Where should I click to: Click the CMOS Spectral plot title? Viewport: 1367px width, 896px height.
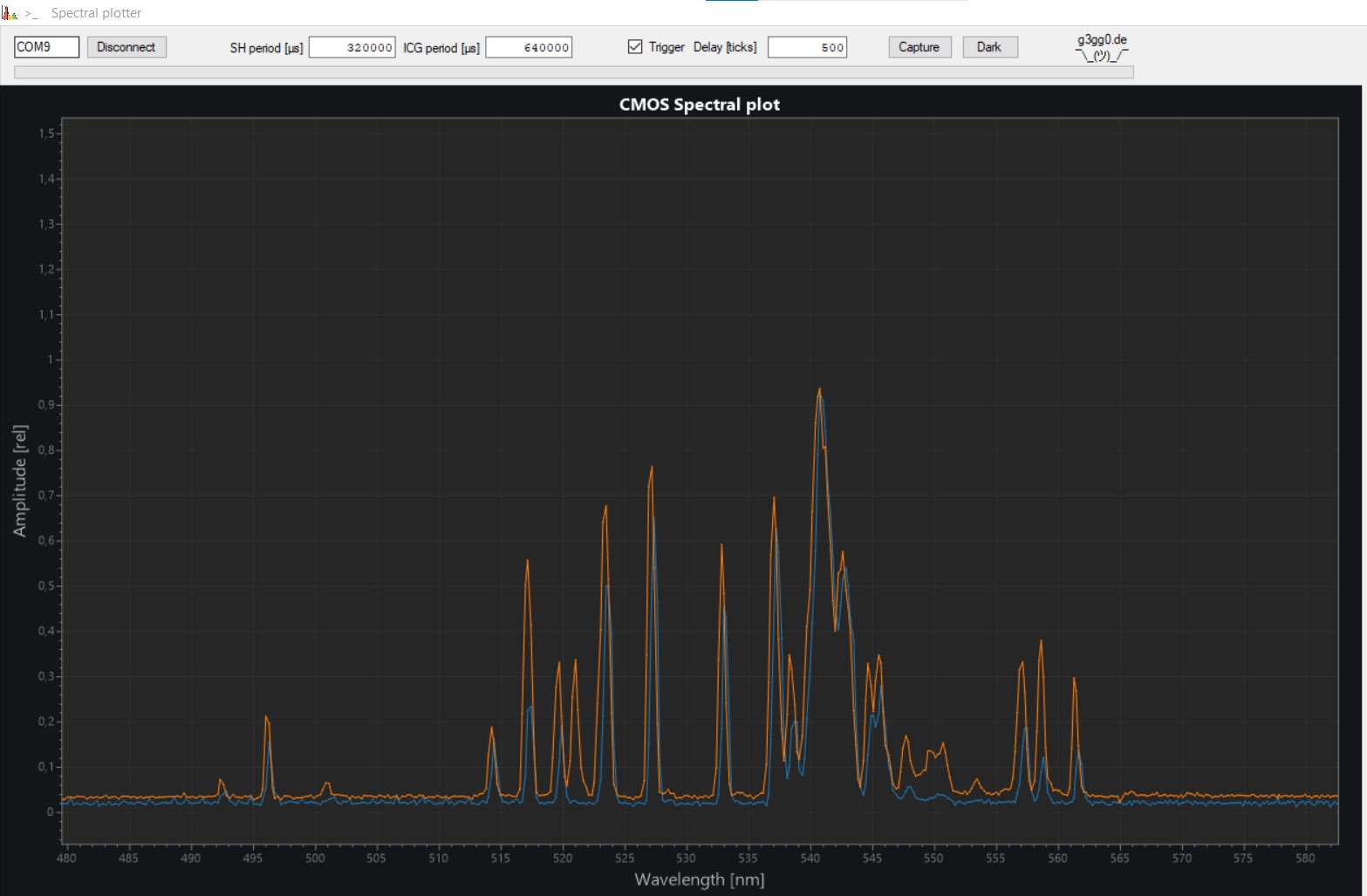point(699,105)
